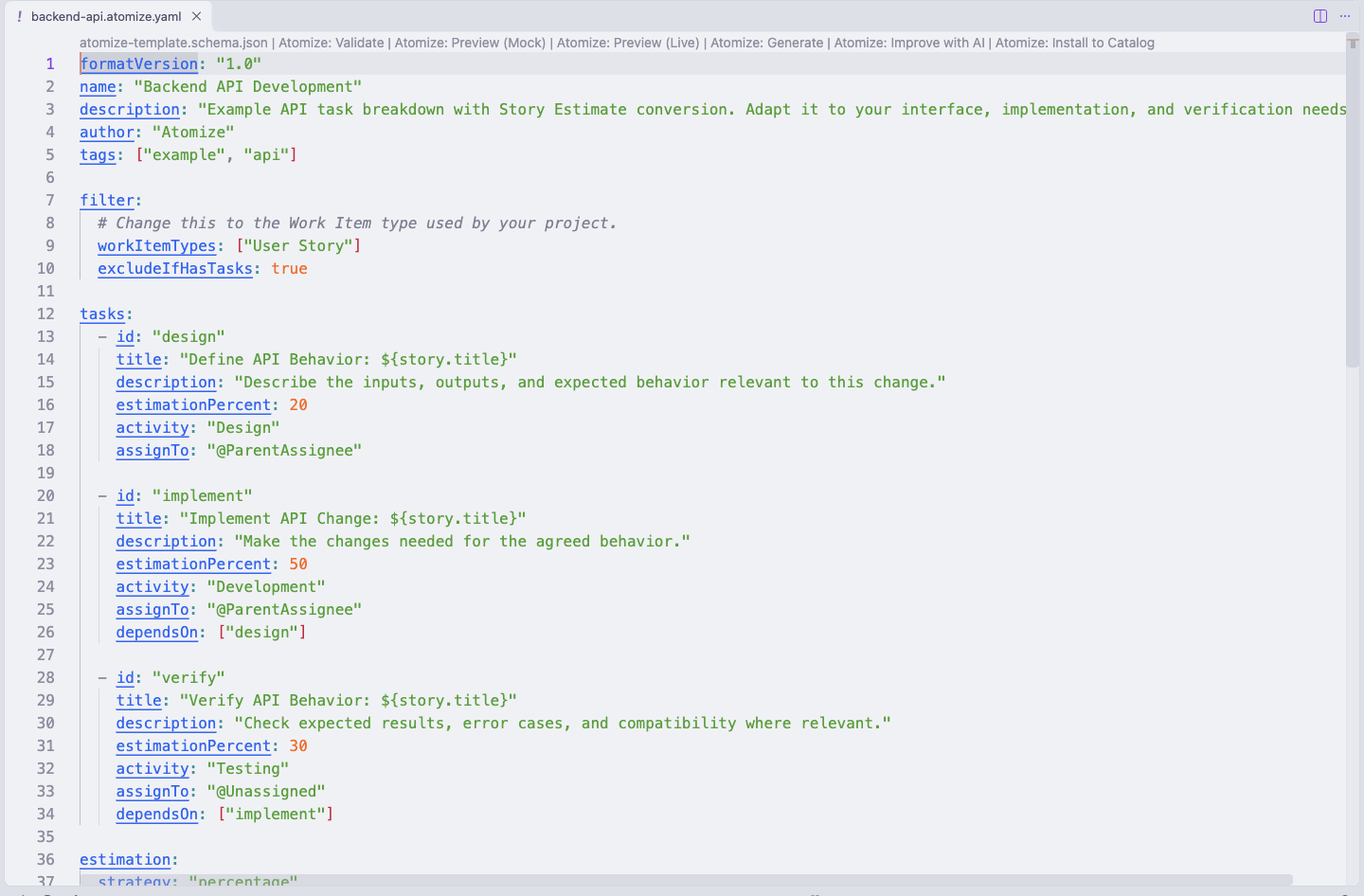Click estimationPercent value 20

pos(298,404)
